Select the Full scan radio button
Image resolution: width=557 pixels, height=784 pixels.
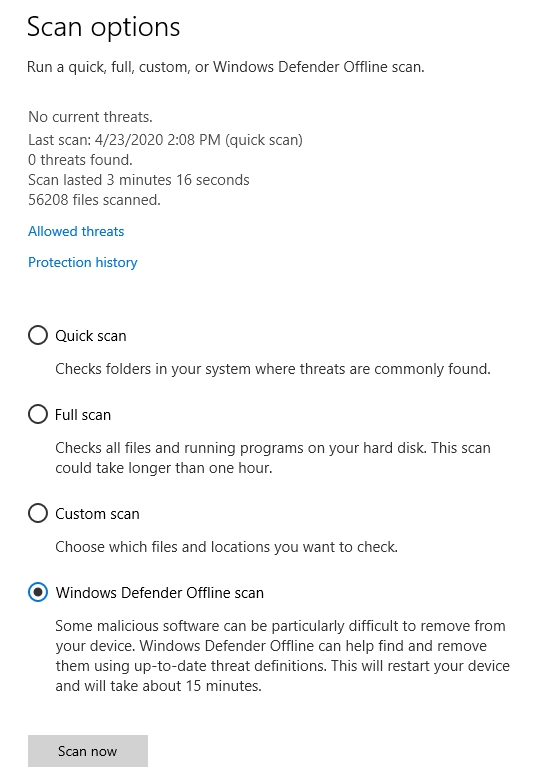(x=38, y=414)
